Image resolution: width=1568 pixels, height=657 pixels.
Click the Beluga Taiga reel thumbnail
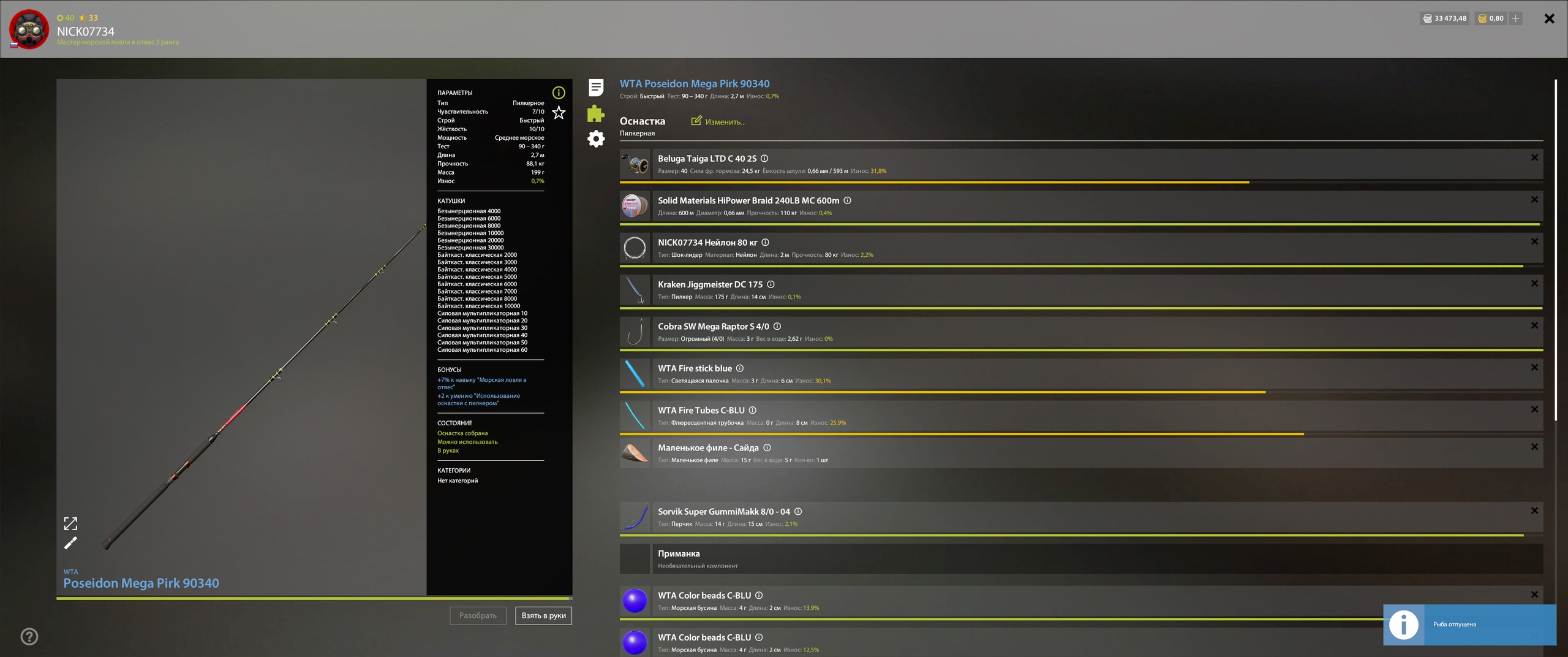click(635, 164)
